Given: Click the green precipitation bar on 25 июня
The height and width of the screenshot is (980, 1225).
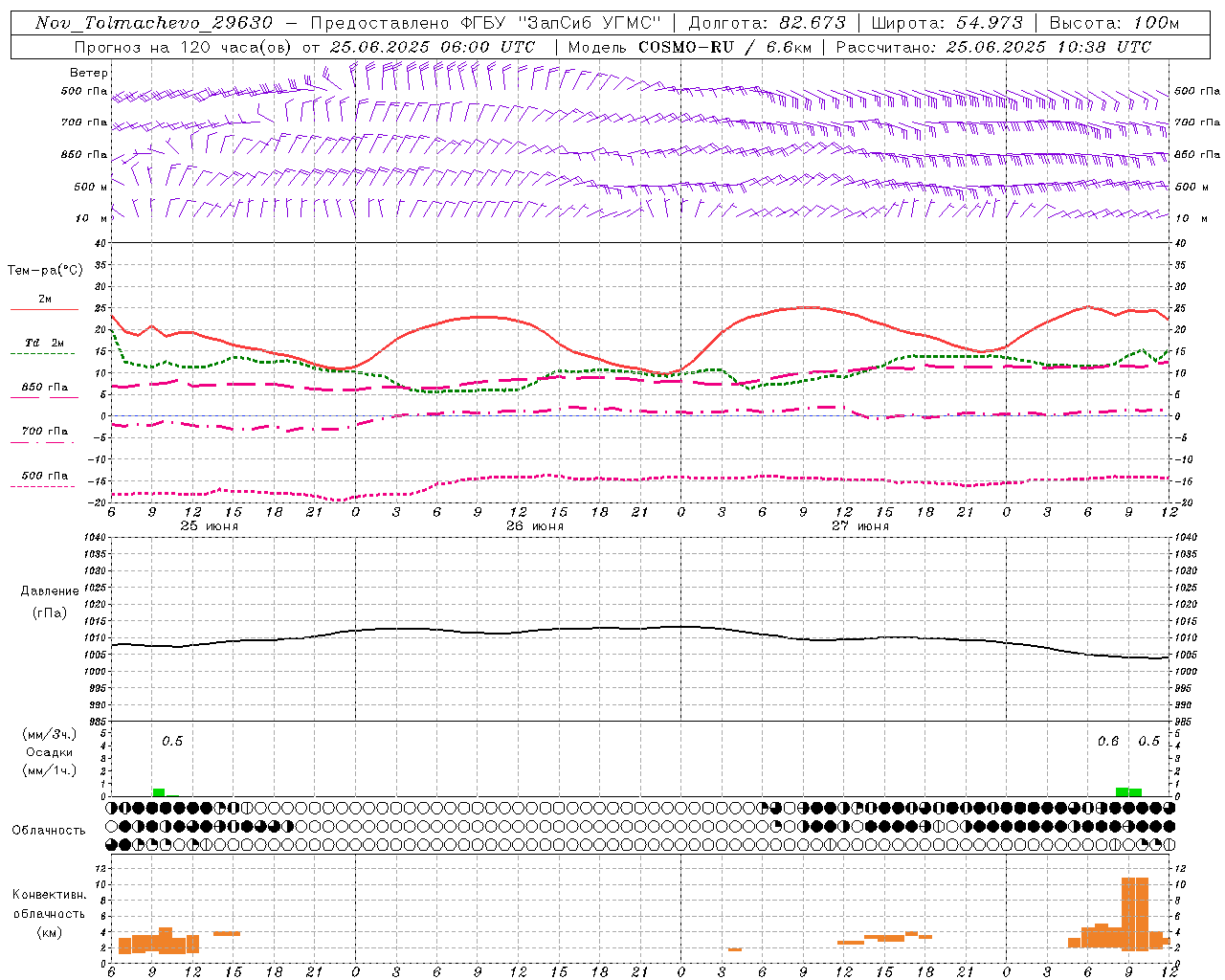Looking at the screenshot, I should 159,792.
